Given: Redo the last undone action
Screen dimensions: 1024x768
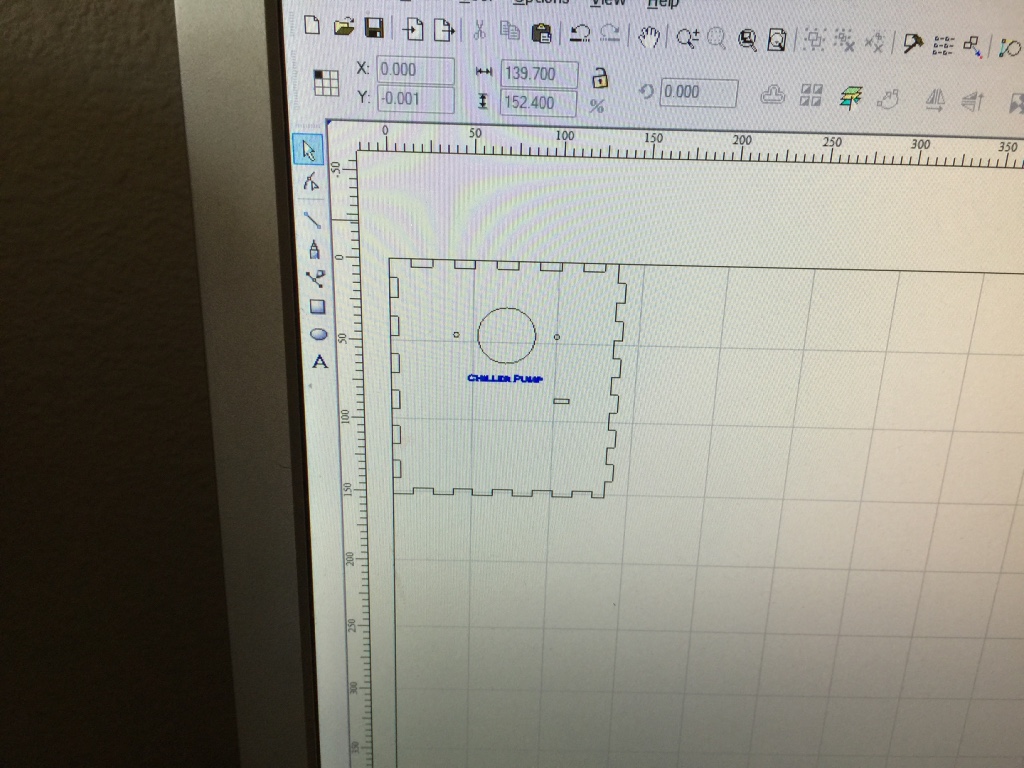Looking at the screenshot, I should coord(610,34).
